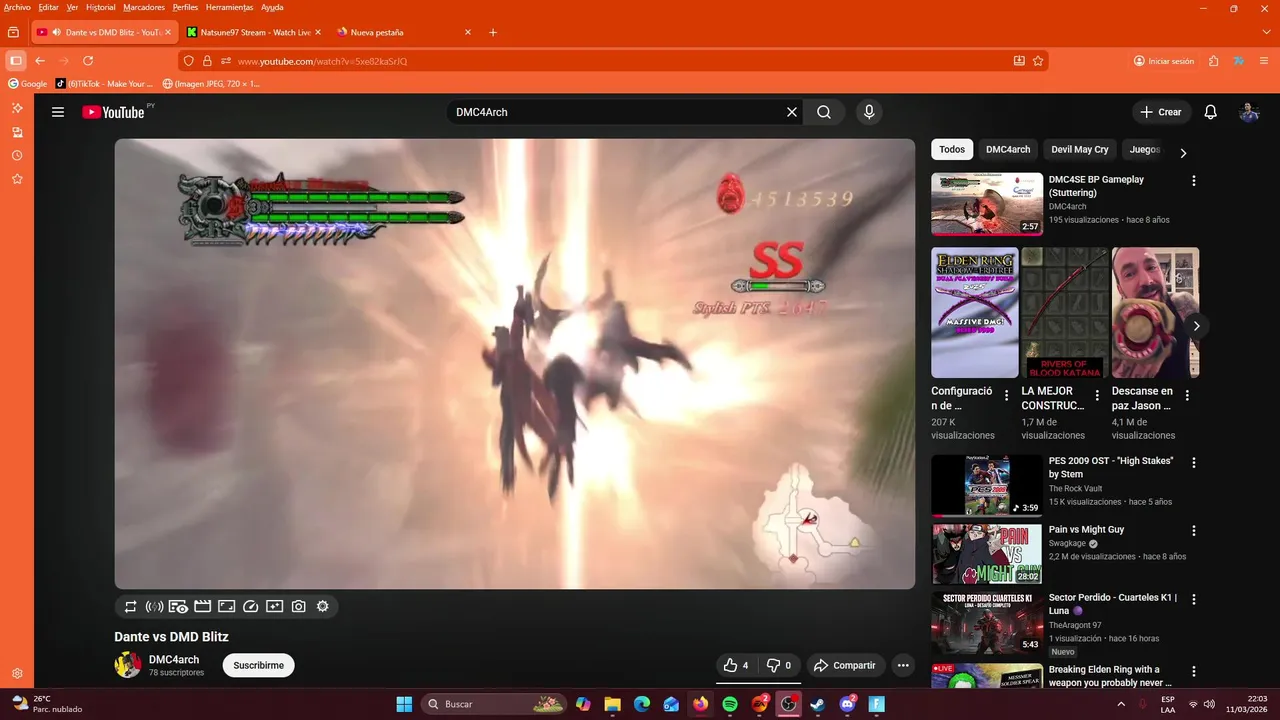Open Spotify from the taskbar
This screenshot has width=1280, height=720.
tap(730, 704)
